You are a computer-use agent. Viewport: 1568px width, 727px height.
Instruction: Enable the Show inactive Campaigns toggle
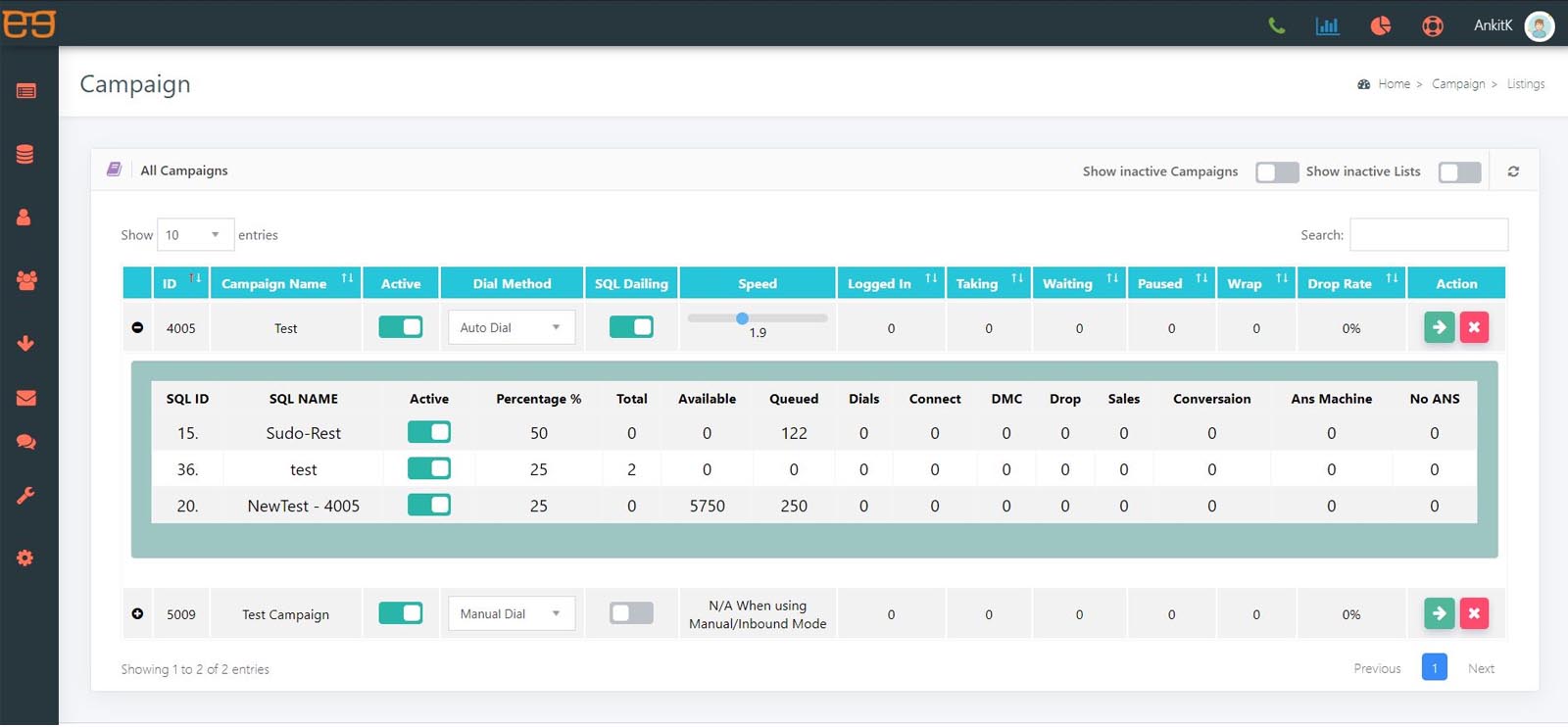click(x=1276, y=172)
